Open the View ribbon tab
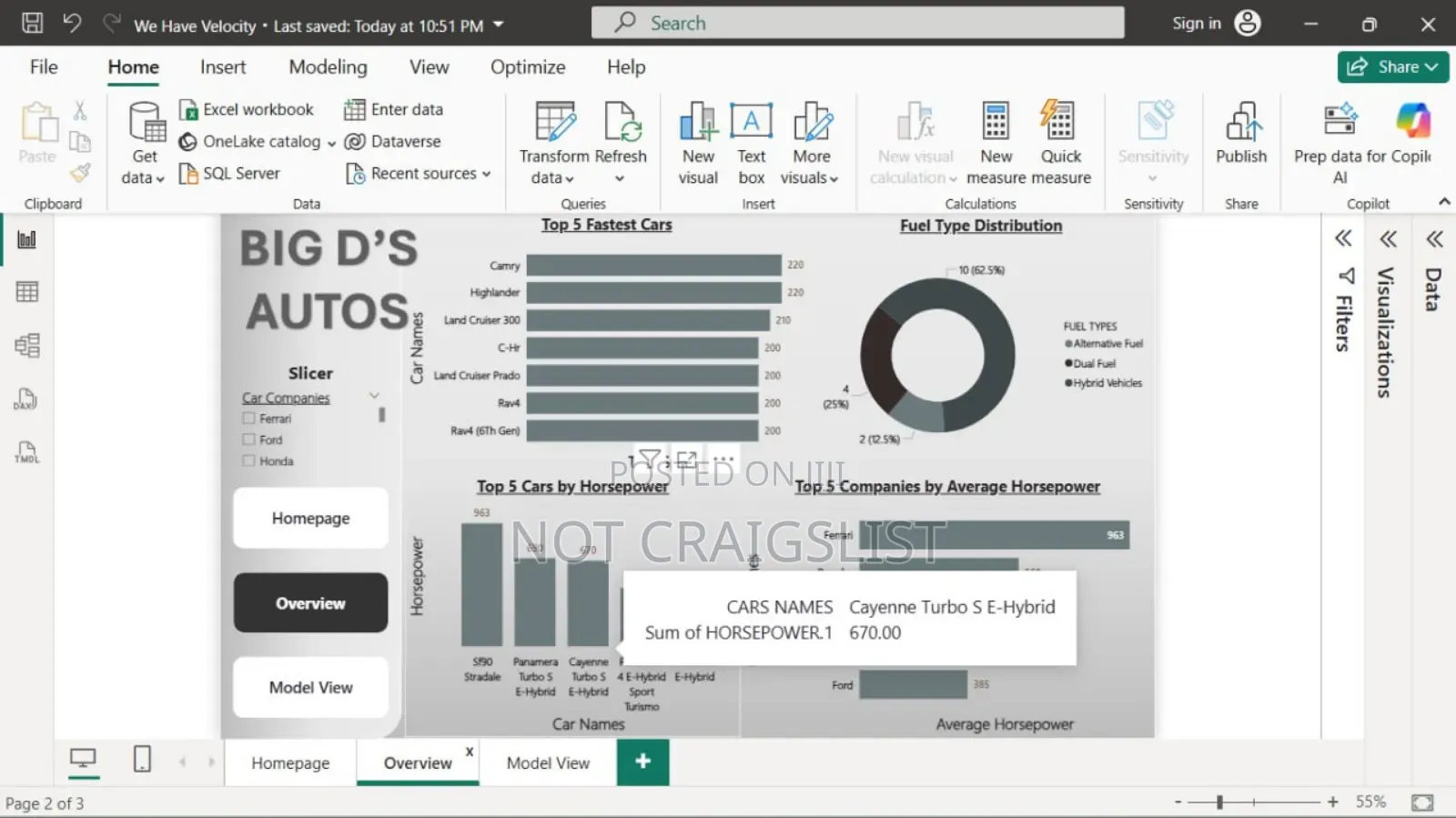The image size is (1456, 818). point(429,67)
